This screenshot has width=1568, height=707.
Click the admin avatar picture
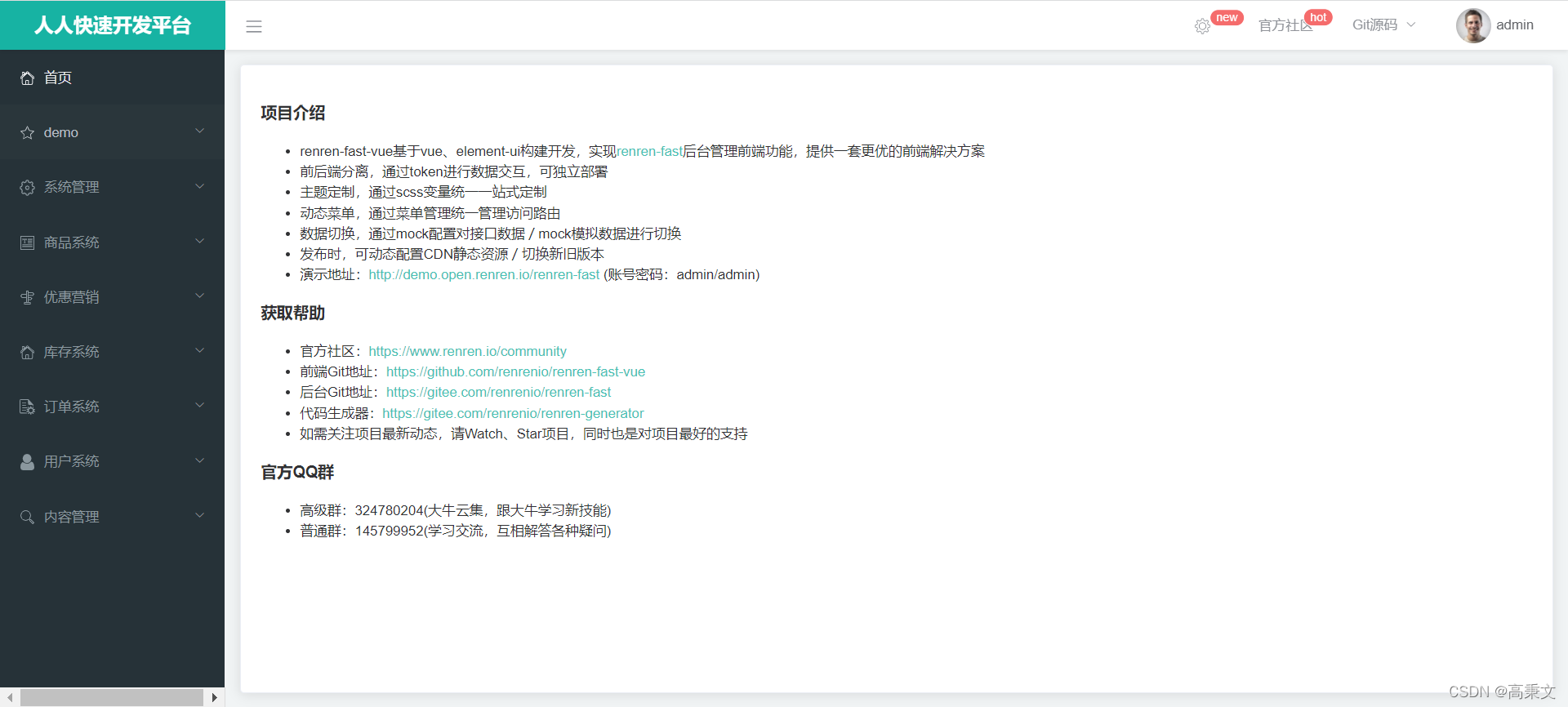pos(1473,25)
